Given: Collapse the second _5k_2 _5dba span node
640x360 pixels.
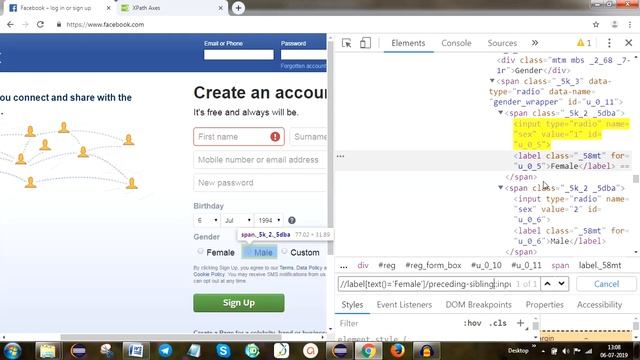Looking at the screenshot, I should click(x=500, y=188).
